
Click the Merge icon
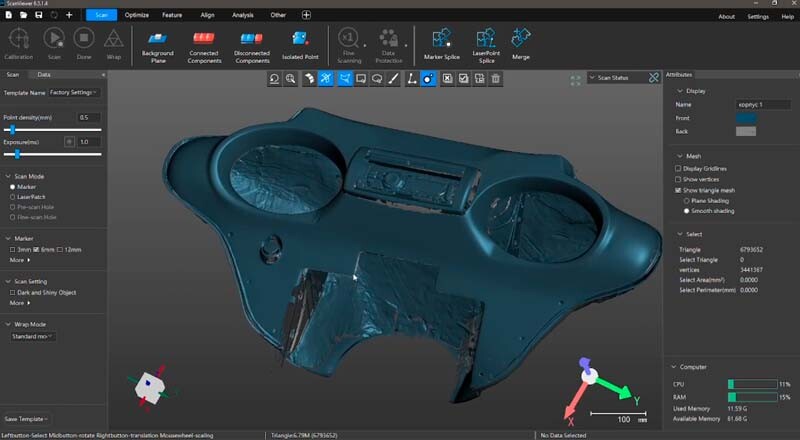521,43
